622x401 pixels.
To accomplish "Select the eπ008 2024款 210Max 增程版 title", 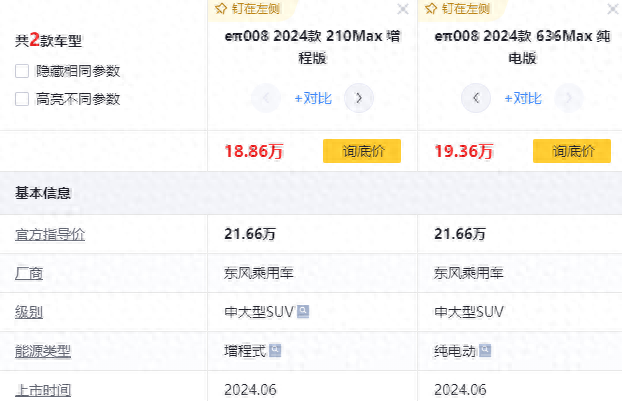I will (312, 47).
